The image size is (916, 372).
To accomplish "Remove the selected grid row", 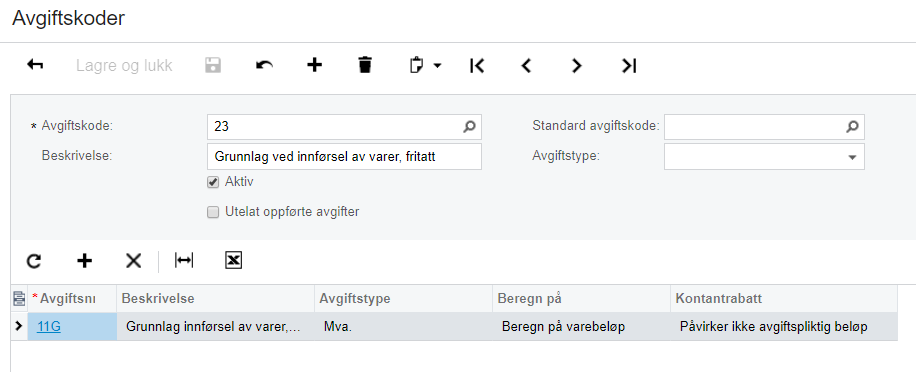I will point(134,260).
